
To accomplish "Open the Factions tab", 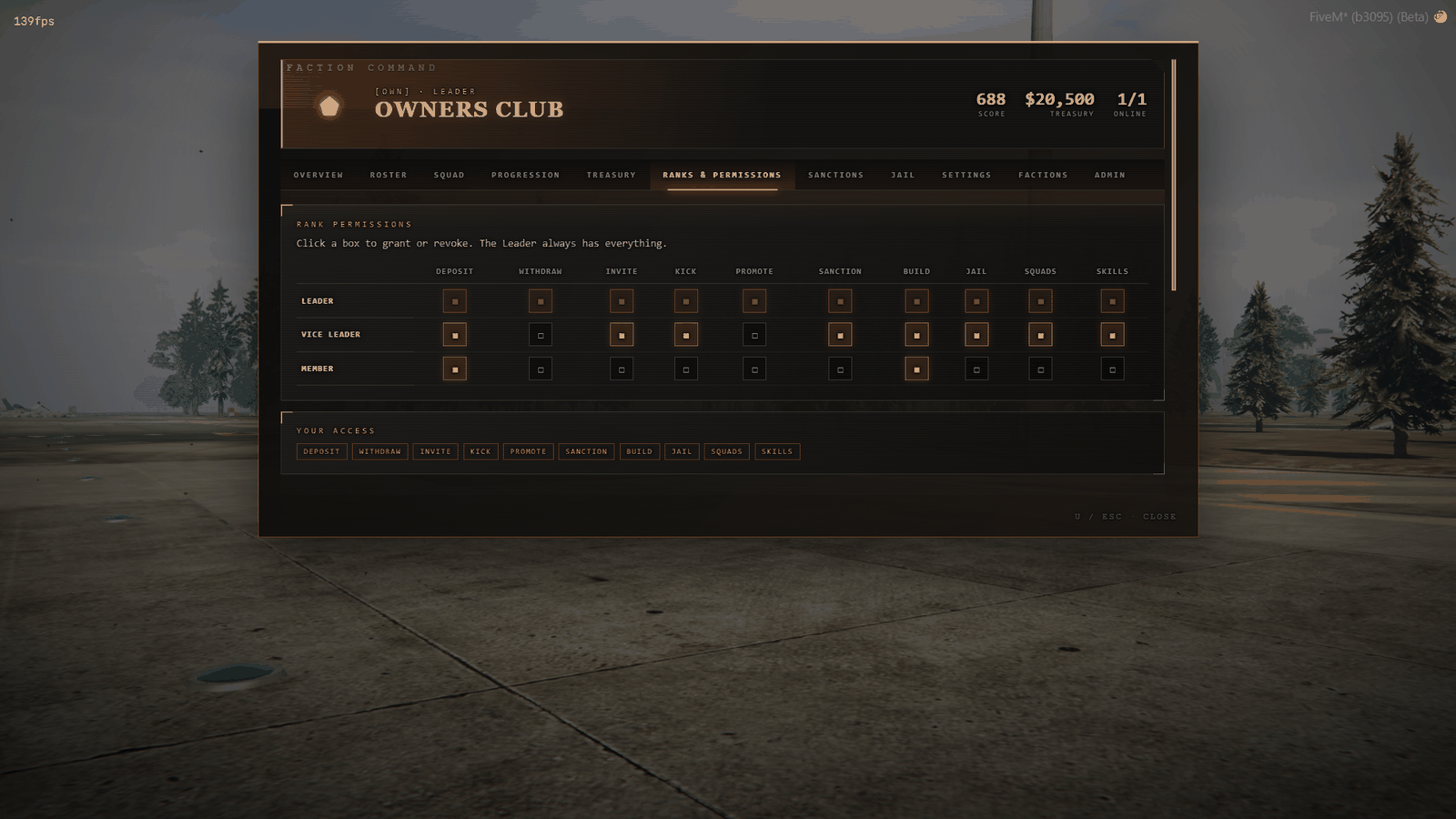I will click(x=1043, y=175).
